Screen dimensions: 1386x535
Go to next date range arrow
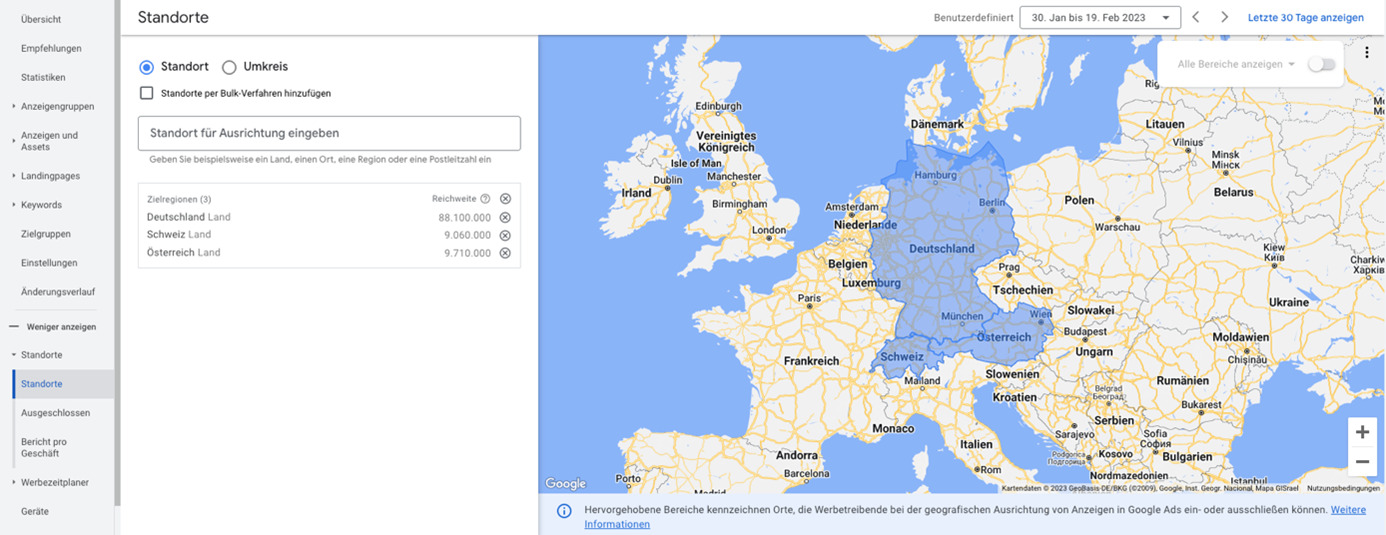[x=1225, y=18]
